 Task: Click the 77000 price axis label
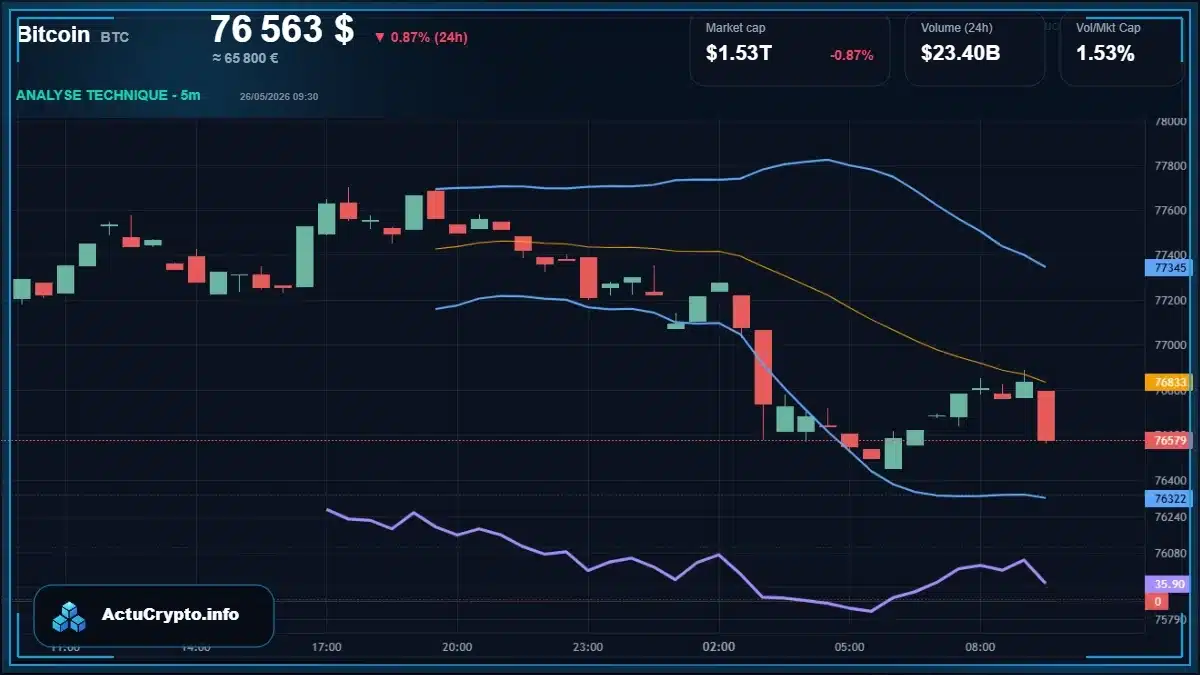1170,345
